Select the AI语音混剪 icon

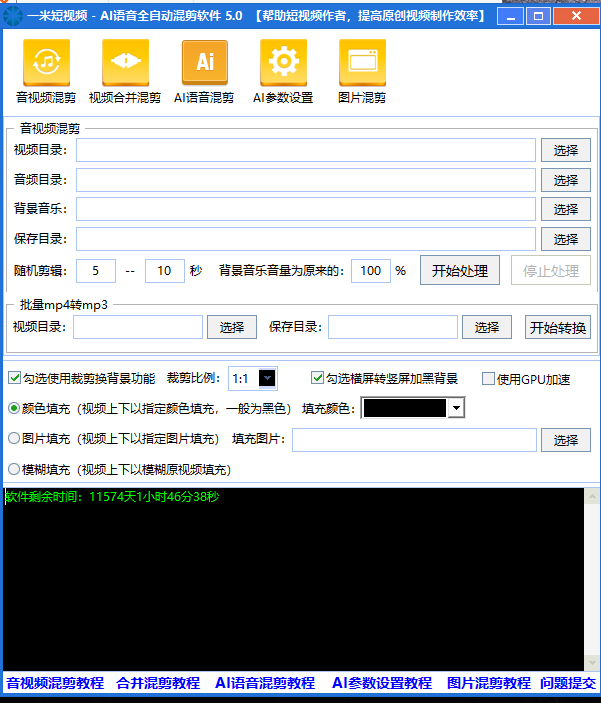click(x=204, y=63)
